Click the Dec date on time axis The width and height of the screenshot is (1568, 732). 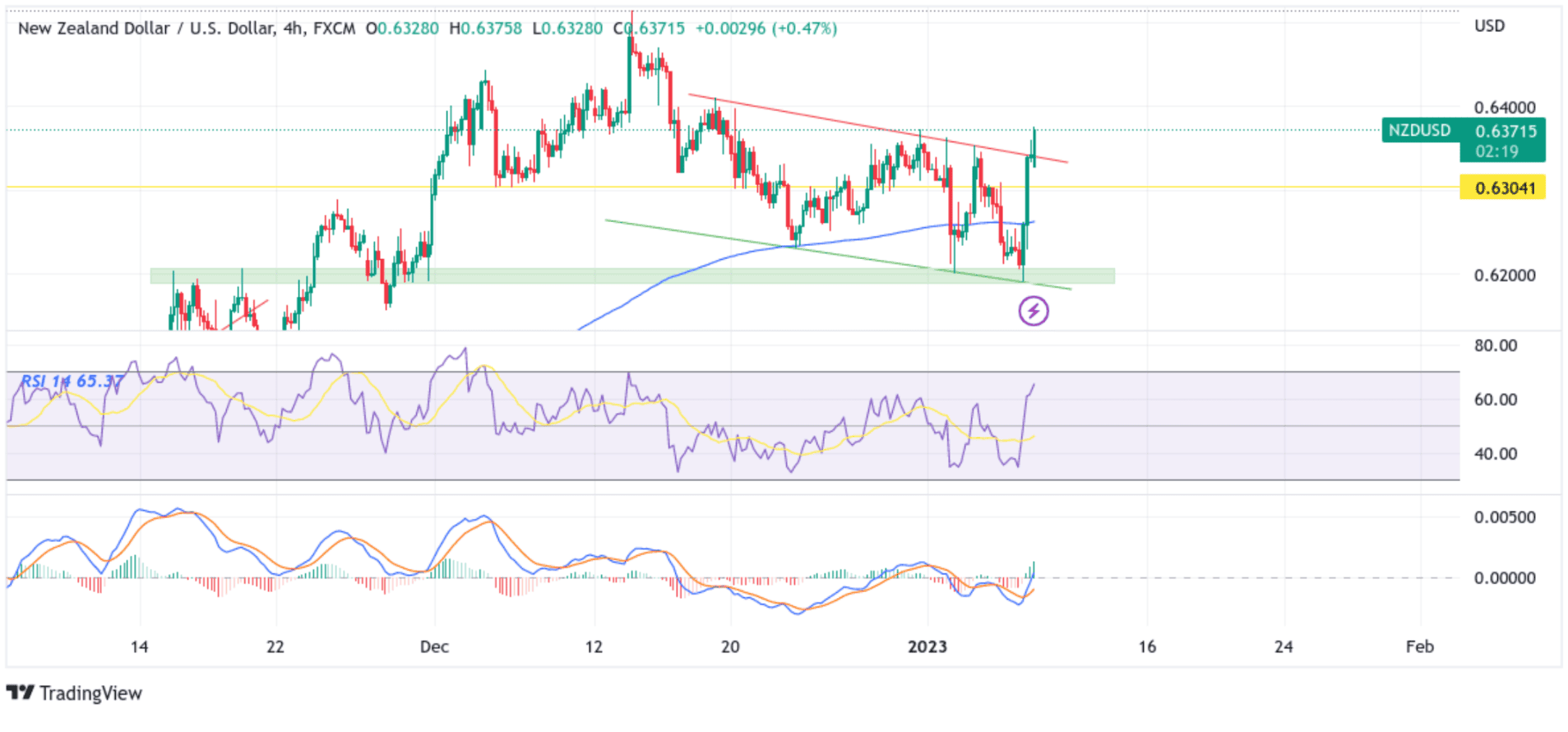pyautogui.click(x=434, y=646)
